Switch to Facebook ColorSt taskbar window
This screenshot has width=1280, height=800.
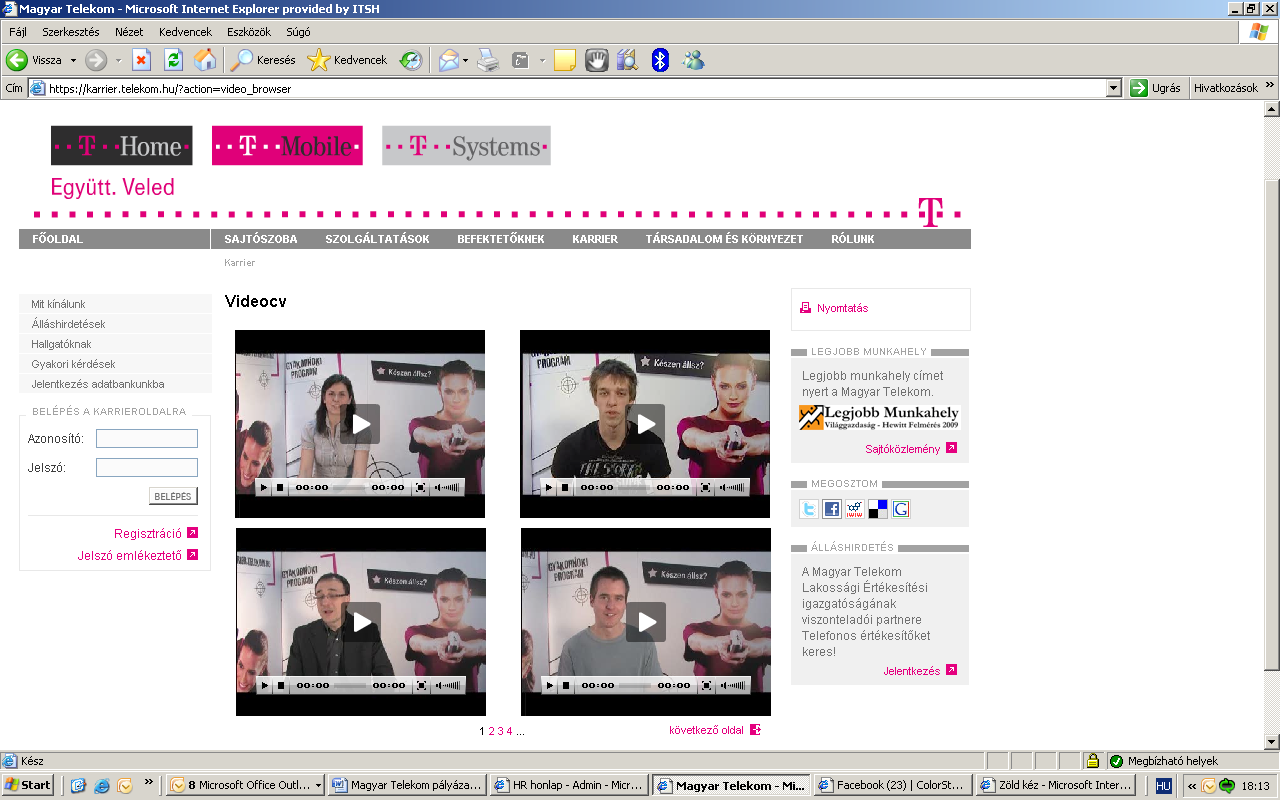point(893,785)
